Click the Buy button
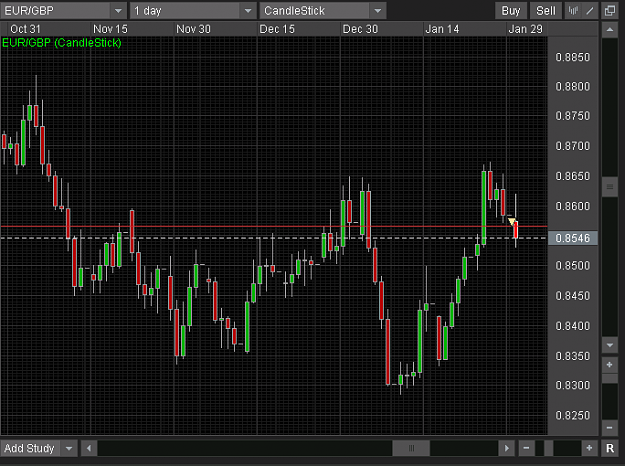Viewport: 625px width, 466px height. 511,11
